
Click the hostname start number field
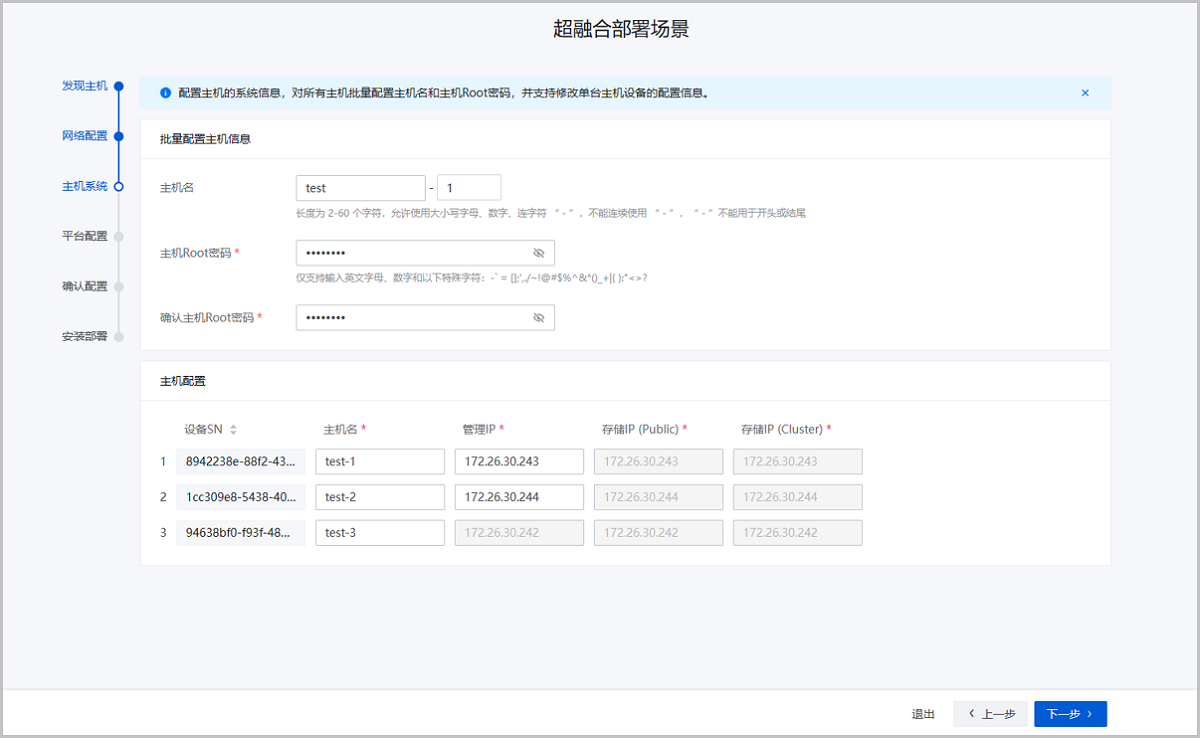[x=468, y=188]
